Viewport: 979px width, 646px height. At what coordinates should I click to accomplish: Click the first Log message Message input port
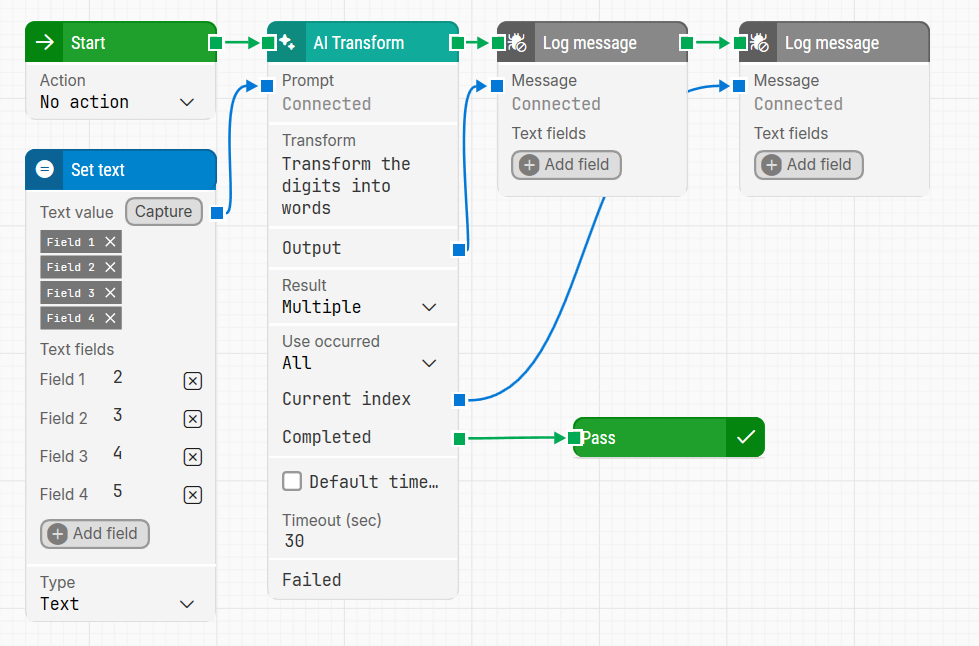pyautogui.click(x=497, y=86)
